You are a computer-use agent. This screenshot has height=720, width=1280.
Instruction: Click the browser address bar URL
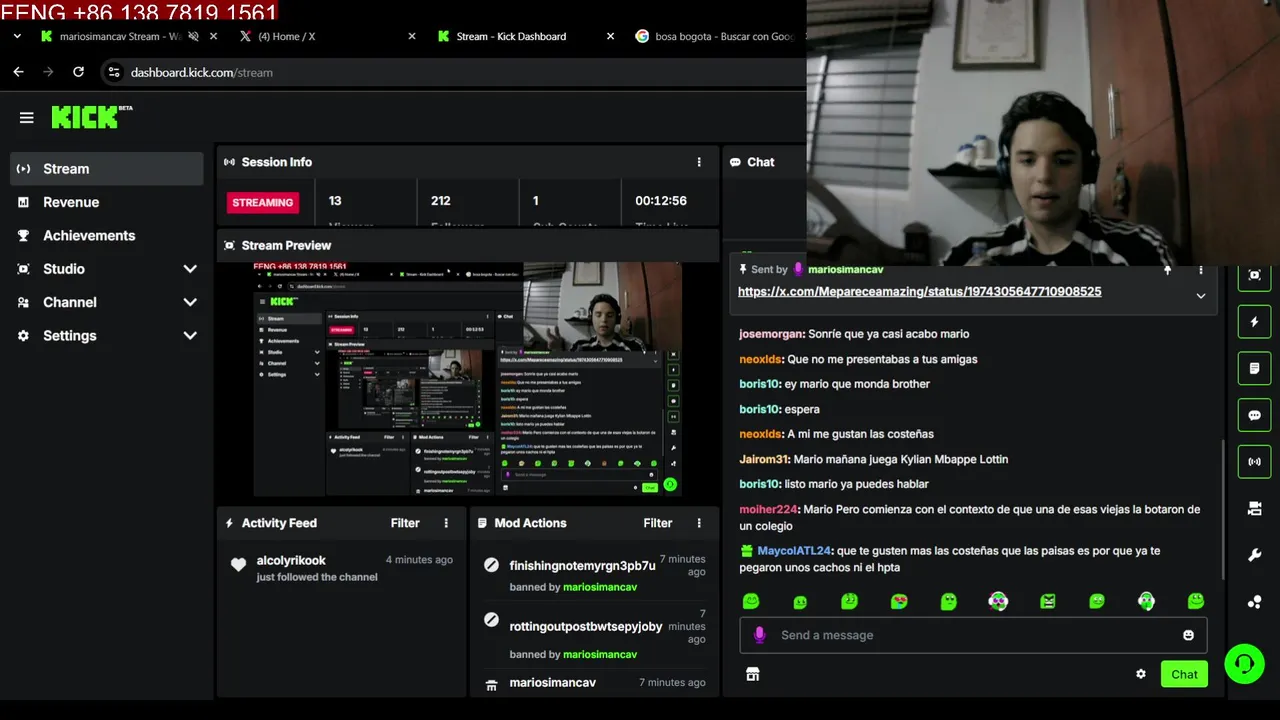[202, 72]
